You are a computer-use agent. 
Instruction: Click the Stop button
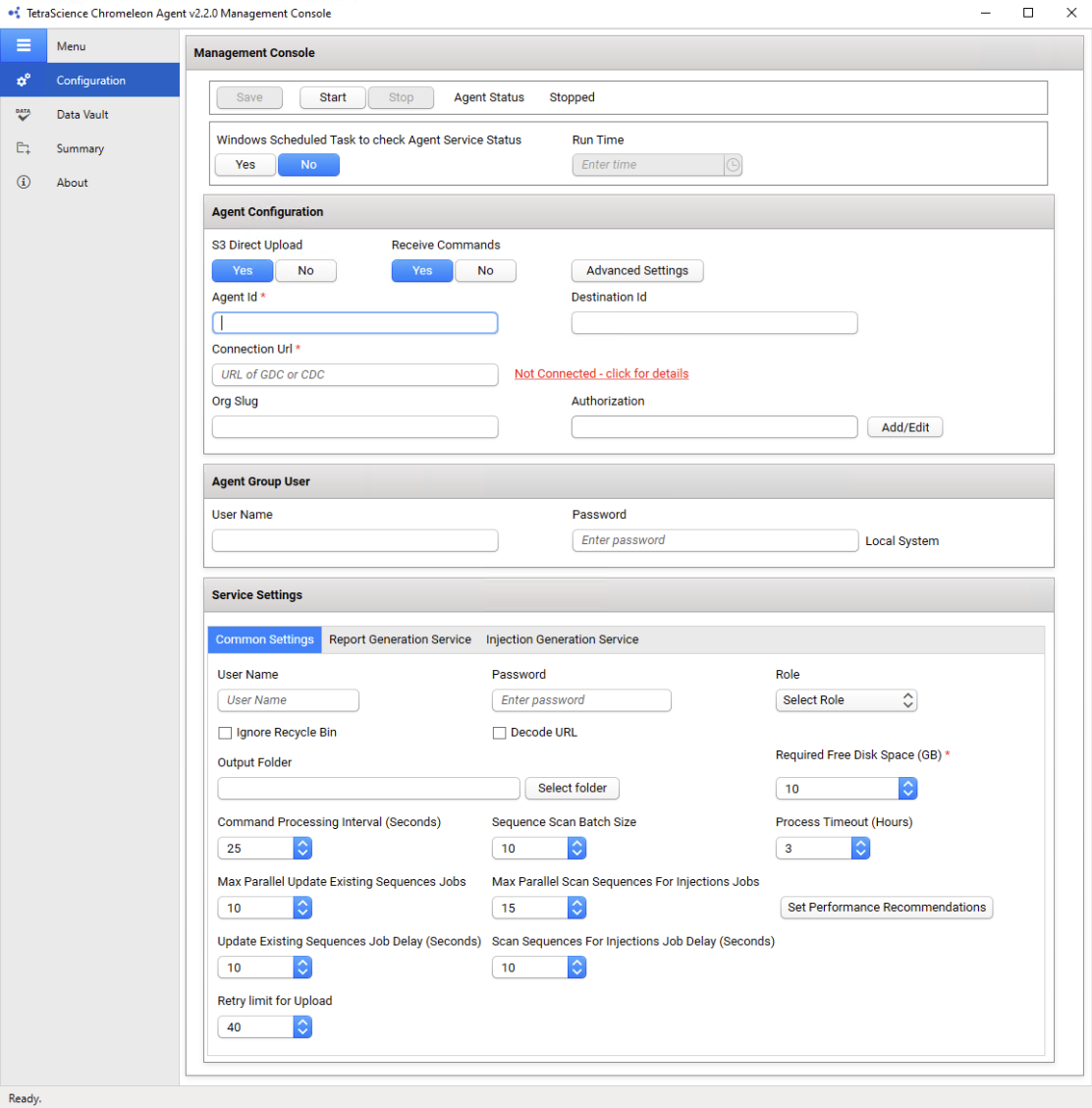(x=402, y=97)
